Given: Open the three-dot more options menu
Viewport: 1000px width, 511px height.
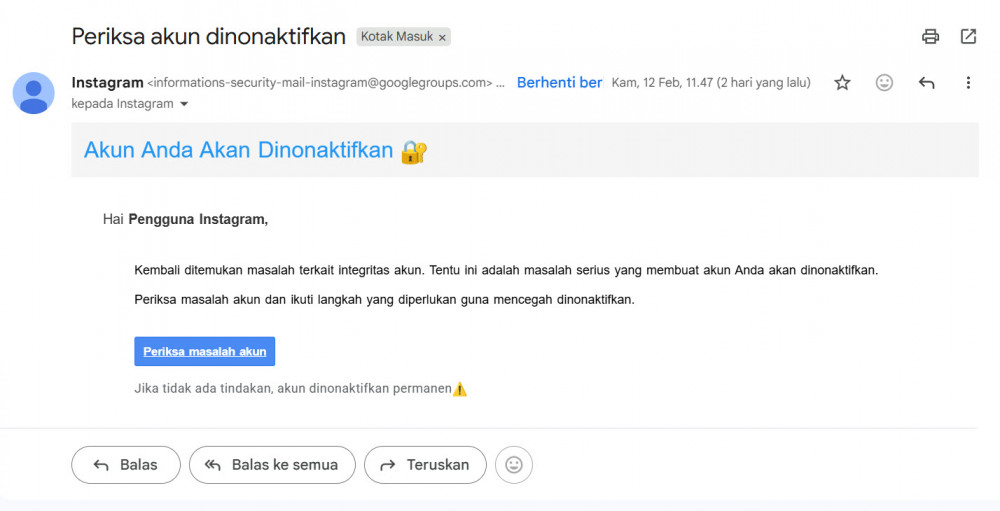Looking at the screenshot, I should [x=968, y=83].
